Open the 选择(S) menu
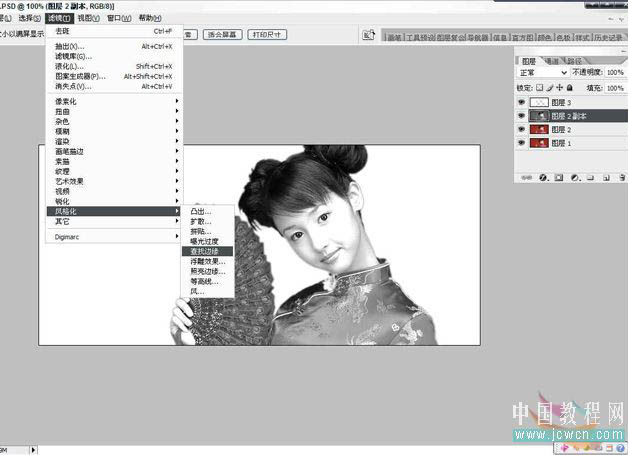 click(30, 18)
